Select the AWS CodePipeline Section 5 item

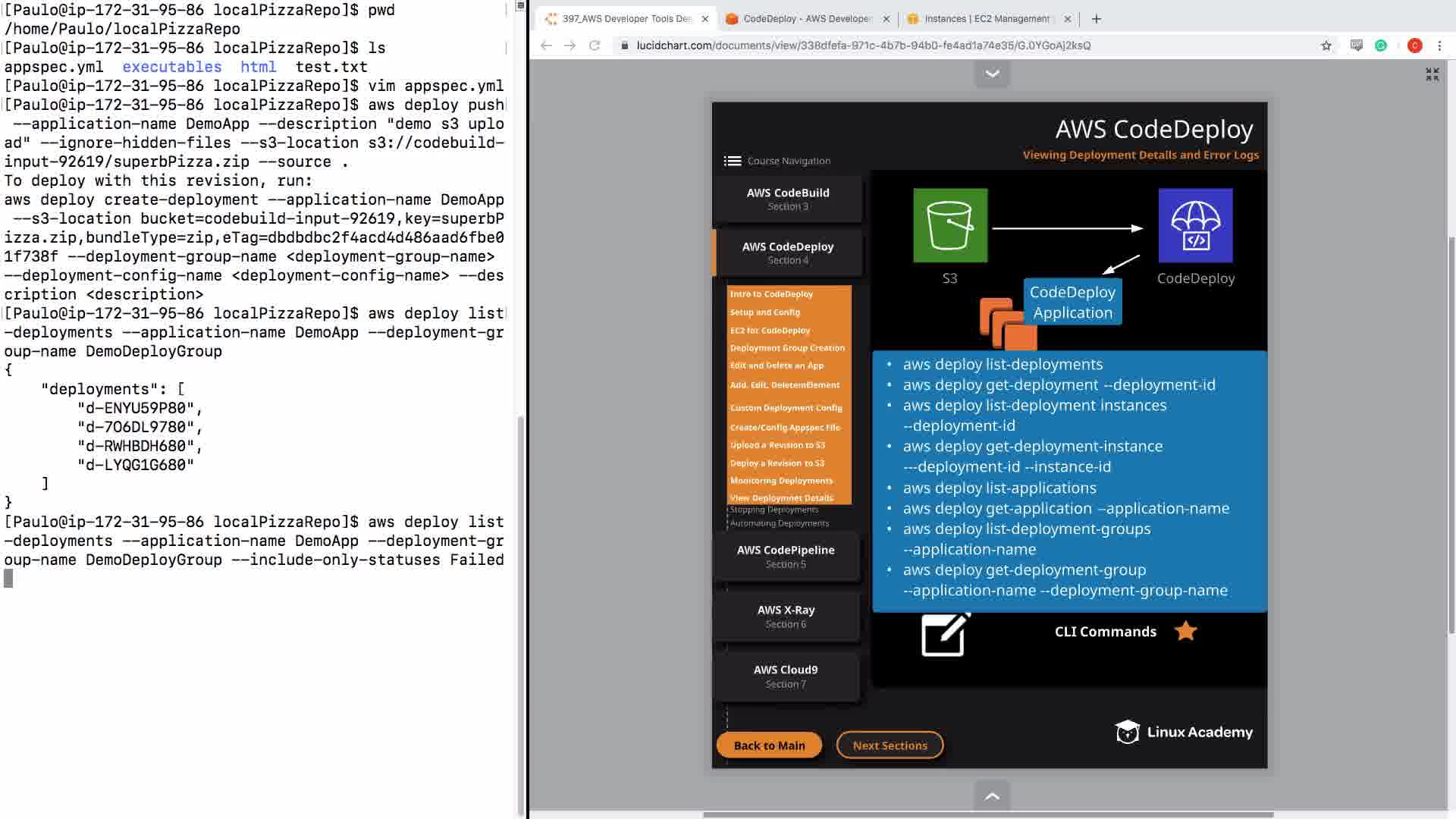pyautogui.click(x=786, y=556)
